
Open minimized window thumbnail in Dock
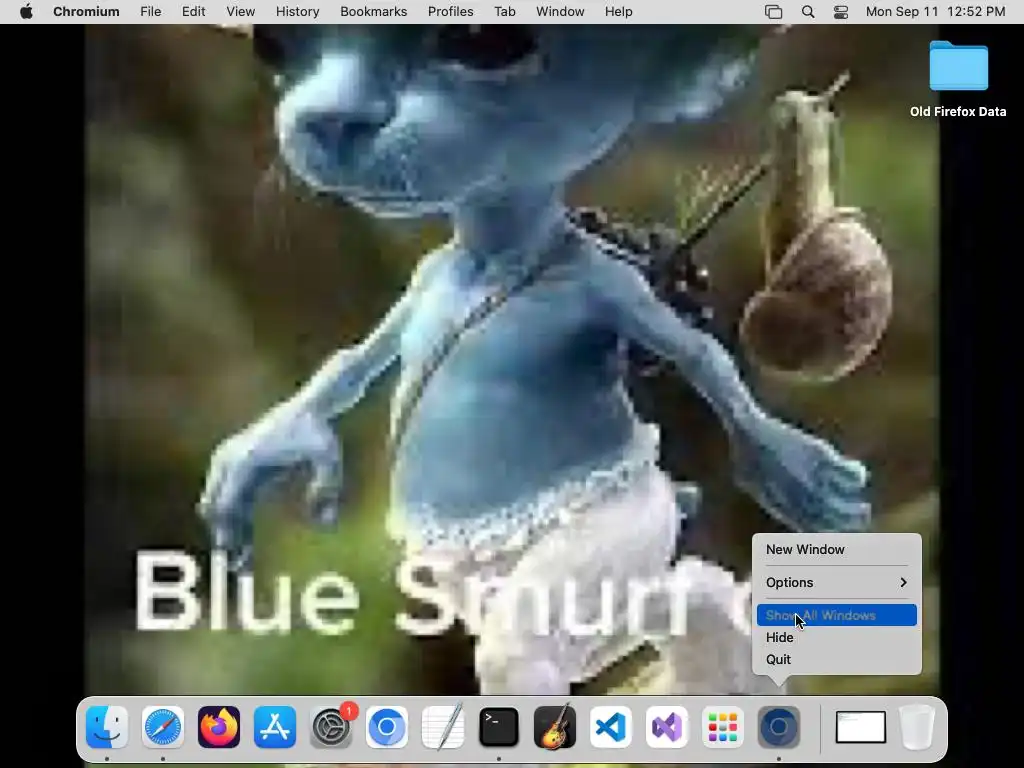click(x=861, y=727)
